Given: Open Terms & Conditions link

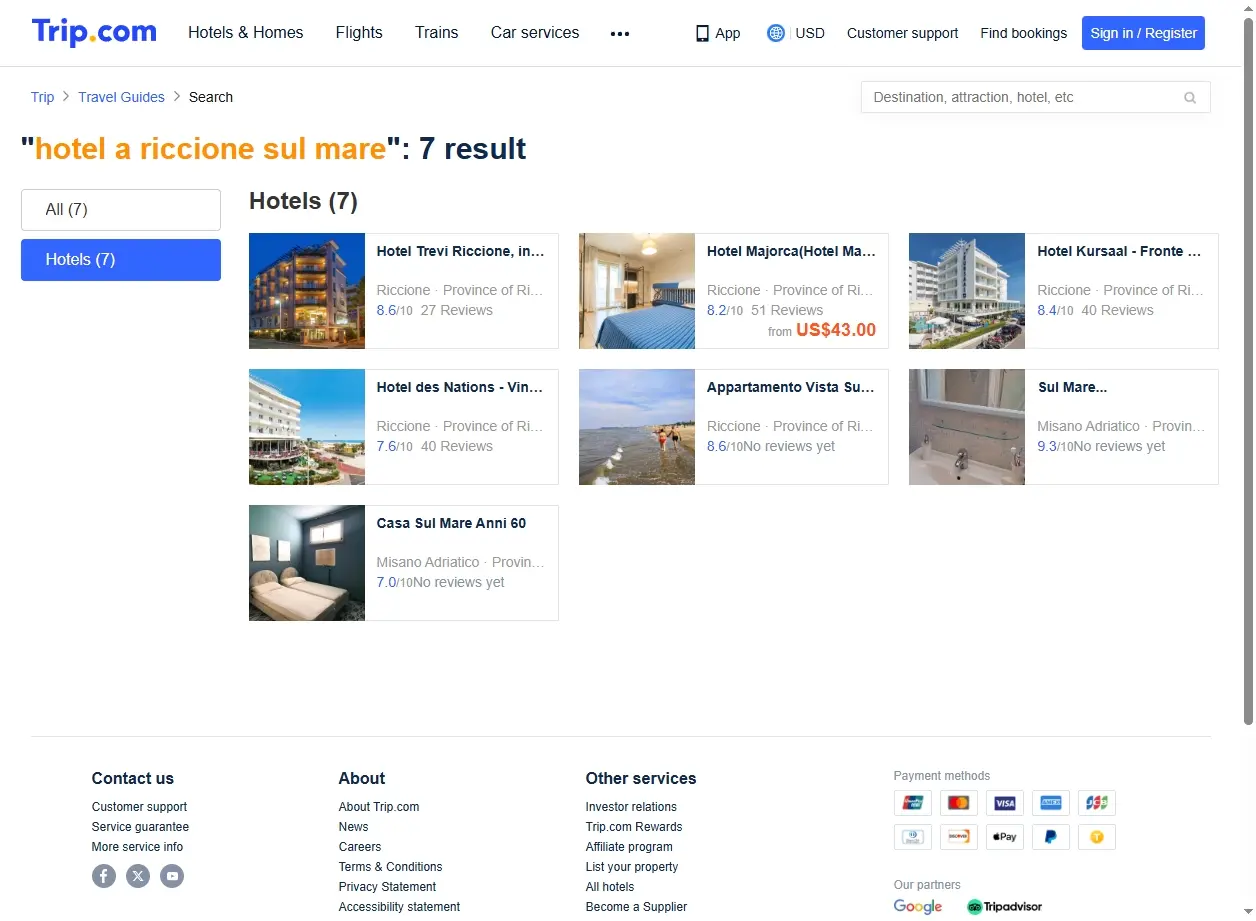Looking at the screenshot, I should pyautogui.click(x=390, y=867).
